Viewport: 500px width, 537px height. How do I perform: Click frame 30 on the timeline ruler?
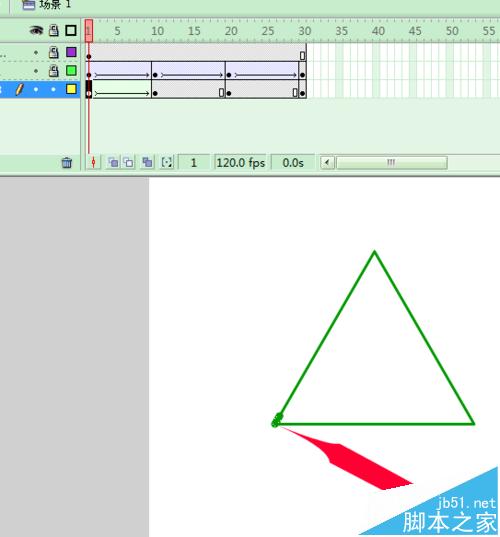pos(304,31)
